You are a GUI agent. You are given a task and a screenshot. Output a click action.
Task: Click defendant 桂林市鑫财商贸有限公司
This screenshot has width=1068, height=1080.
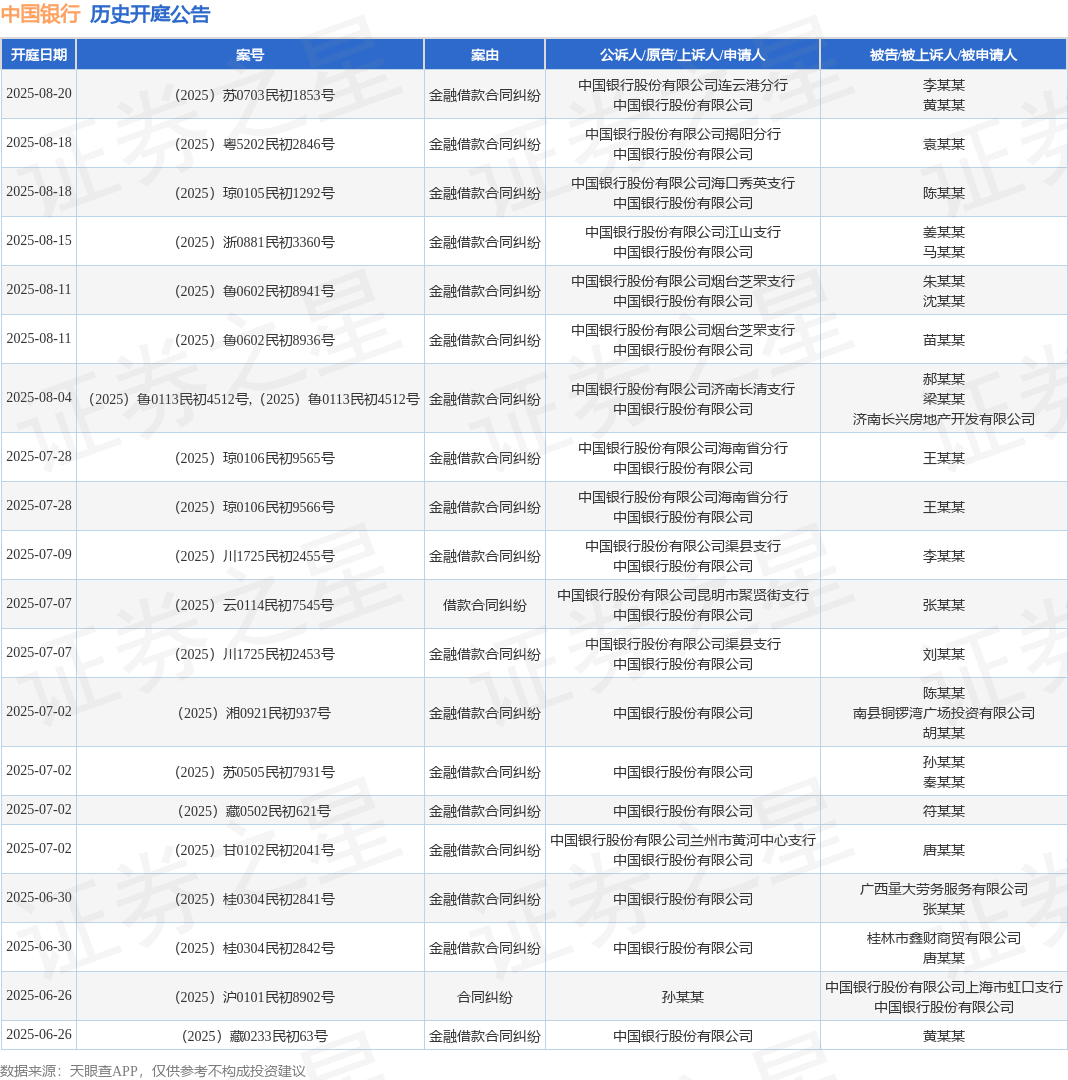click(943, 937)
